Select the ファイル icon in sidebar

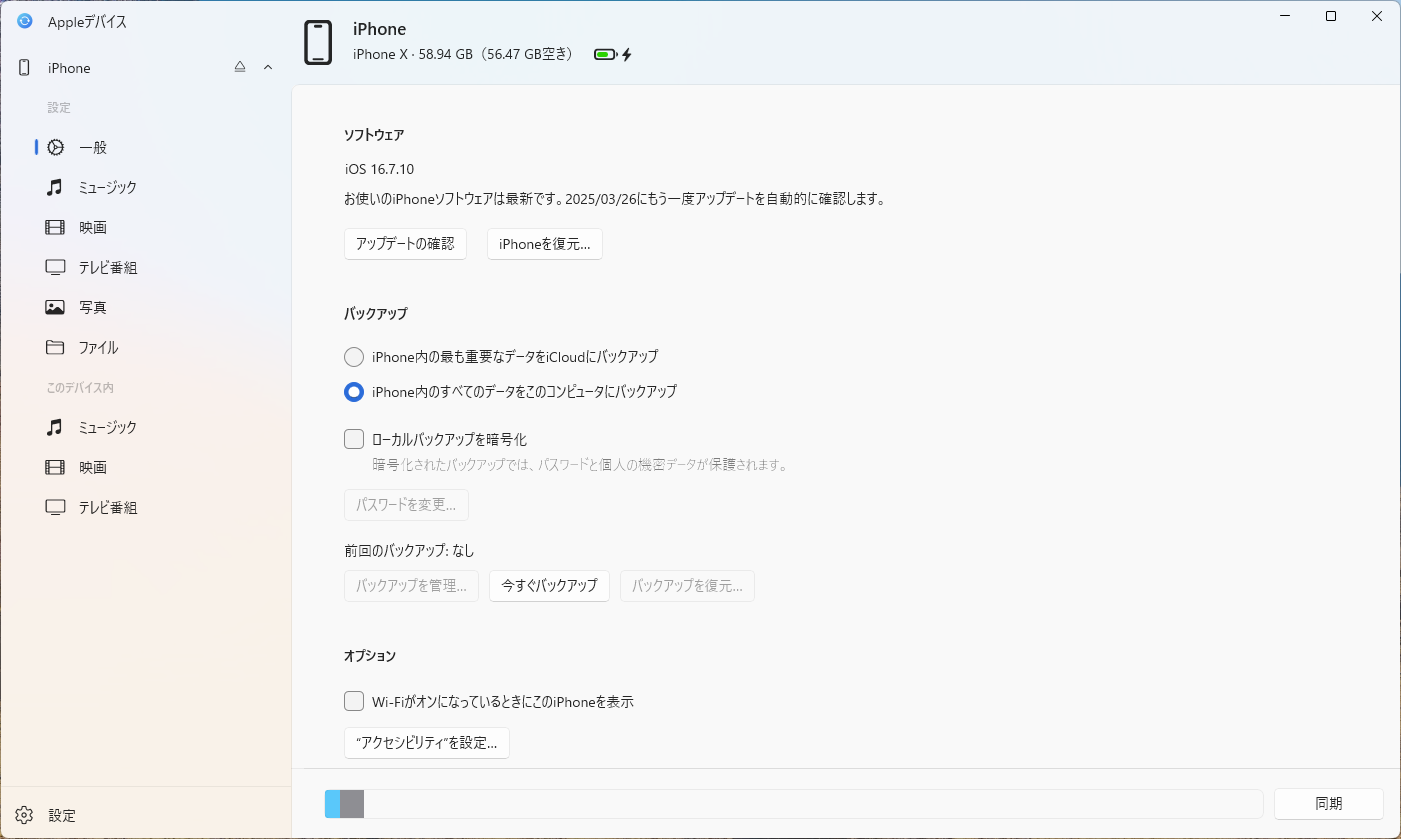54,347
